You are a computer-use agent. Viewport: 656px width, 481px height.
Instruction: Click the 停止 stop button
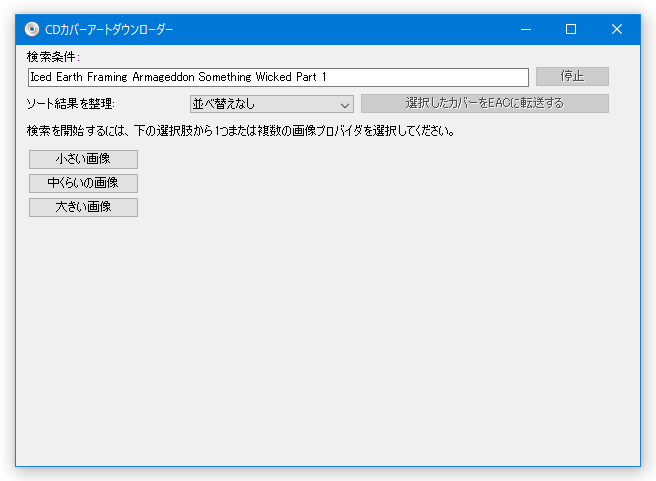[x=572, y=77]
